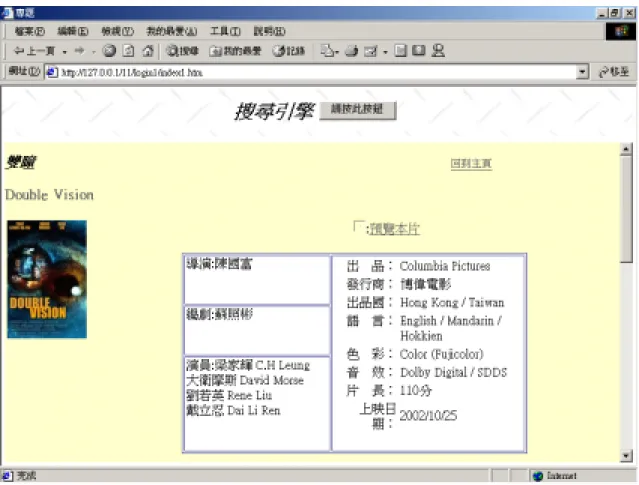639x485 pixels.
Task: Click the Mail icon in the toolbar
Action: click(327, 51)
